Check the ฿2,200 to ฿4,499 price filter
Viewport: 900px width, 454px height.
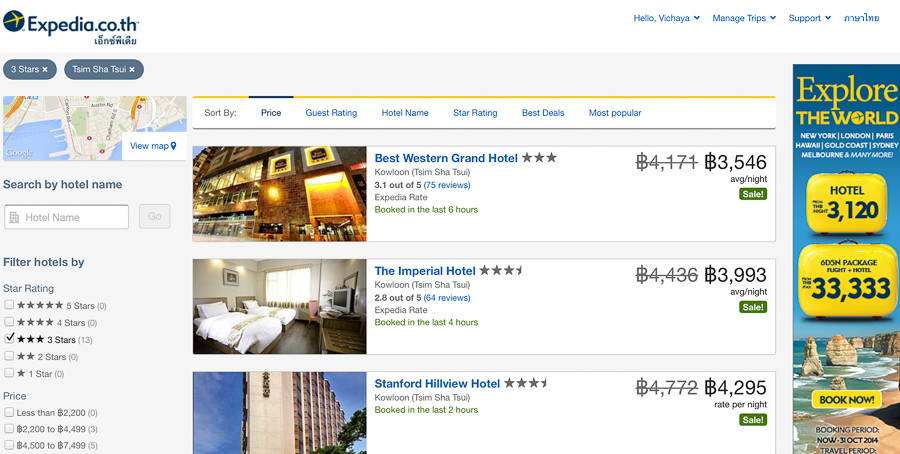[9, 429]
